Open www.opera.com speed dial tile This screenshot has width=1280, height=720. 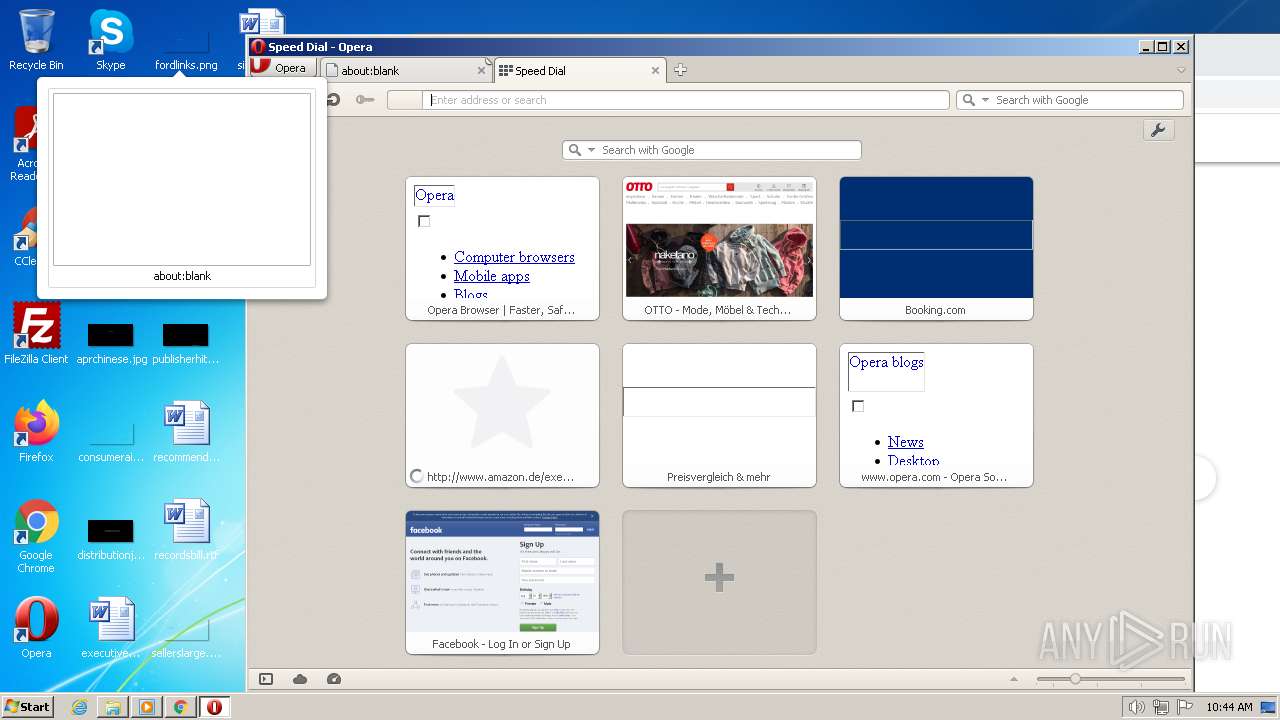pyautogui.click(x=936, y=415)
